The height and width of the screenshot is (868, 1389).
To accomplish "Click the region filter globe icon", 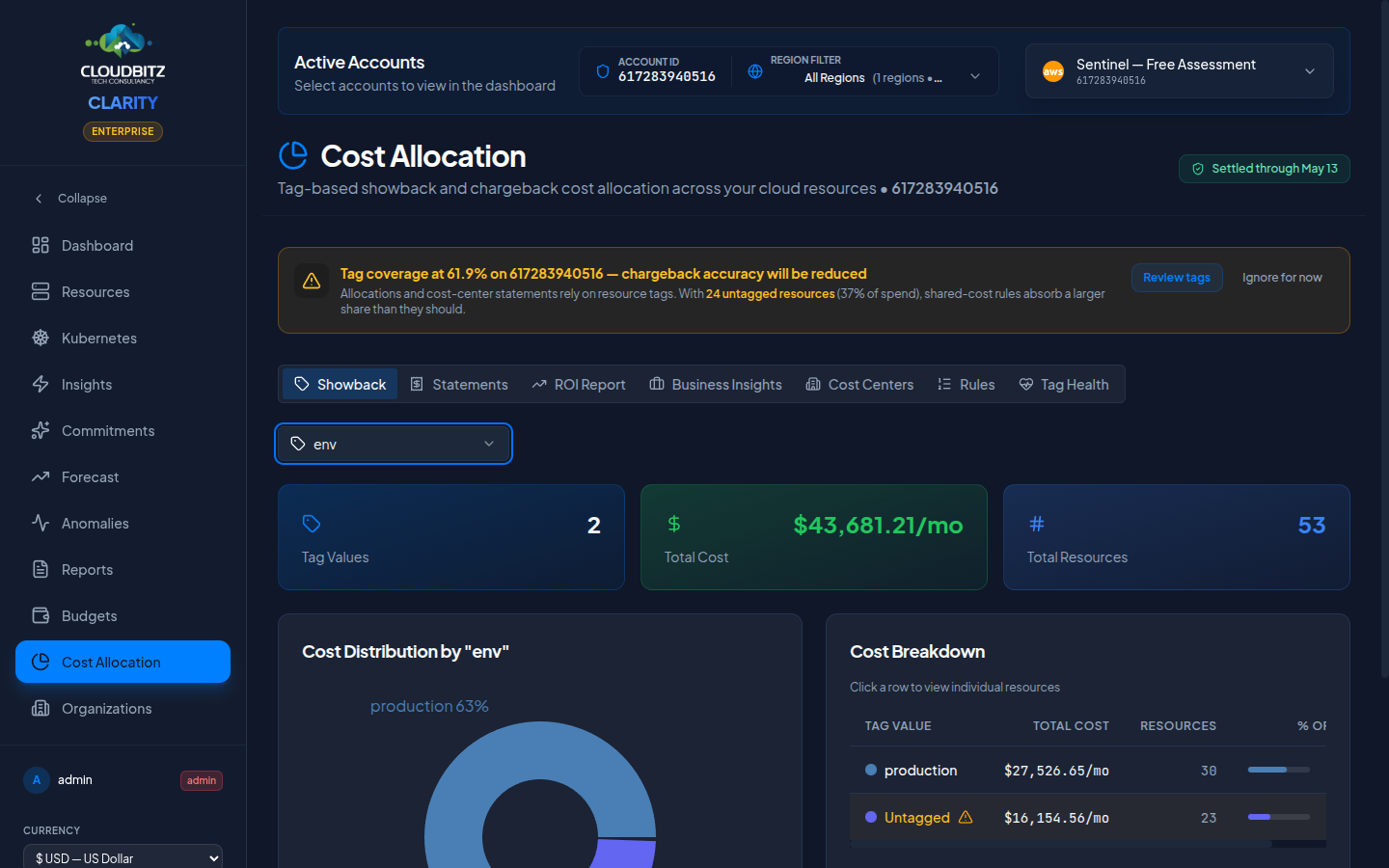I will [x=755, y=71].
